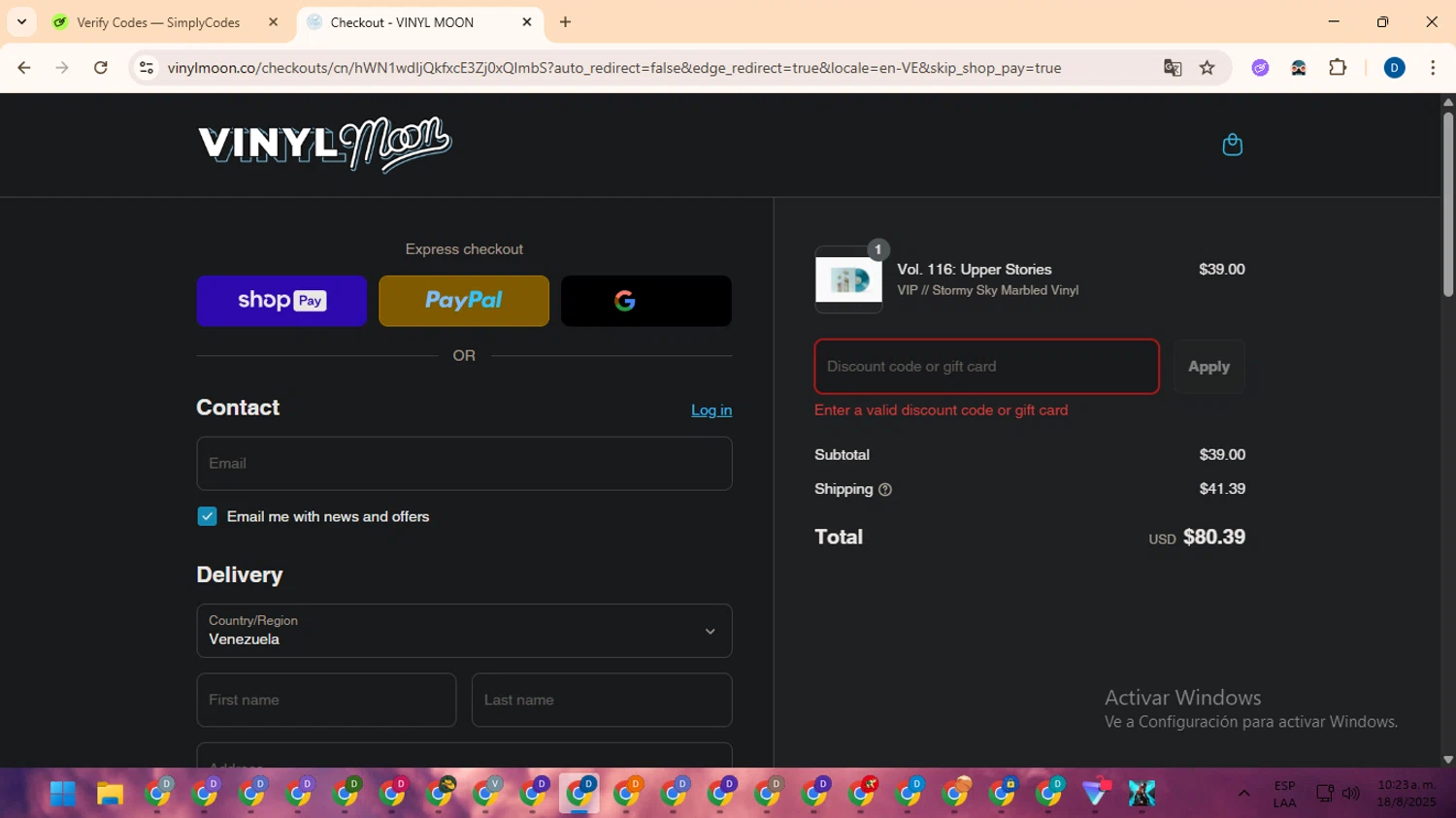
Task: Open the Chrome taskbar icon with V badge
Action: point(487,793)
